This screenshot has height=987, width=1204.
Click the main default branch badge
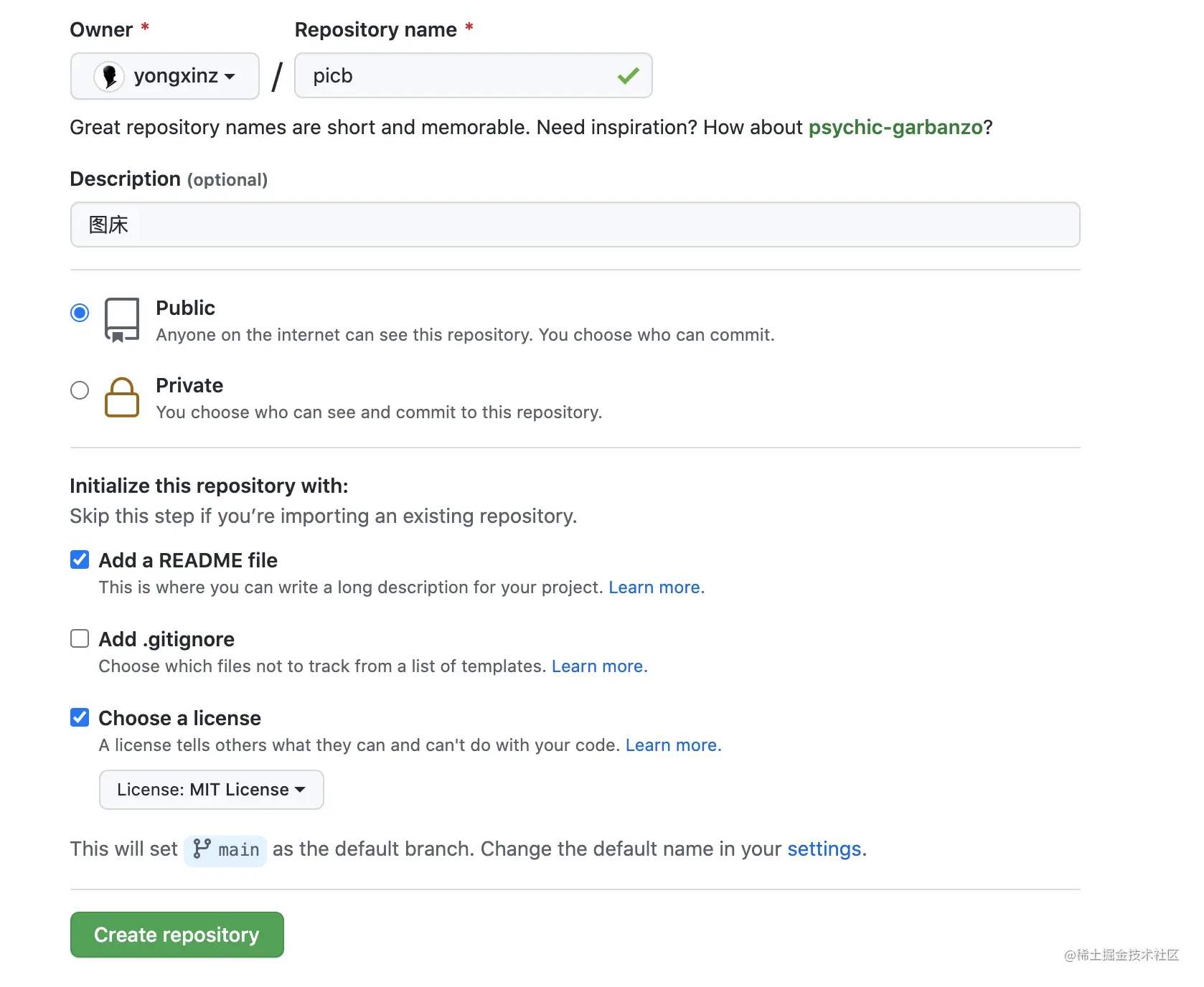225,851
